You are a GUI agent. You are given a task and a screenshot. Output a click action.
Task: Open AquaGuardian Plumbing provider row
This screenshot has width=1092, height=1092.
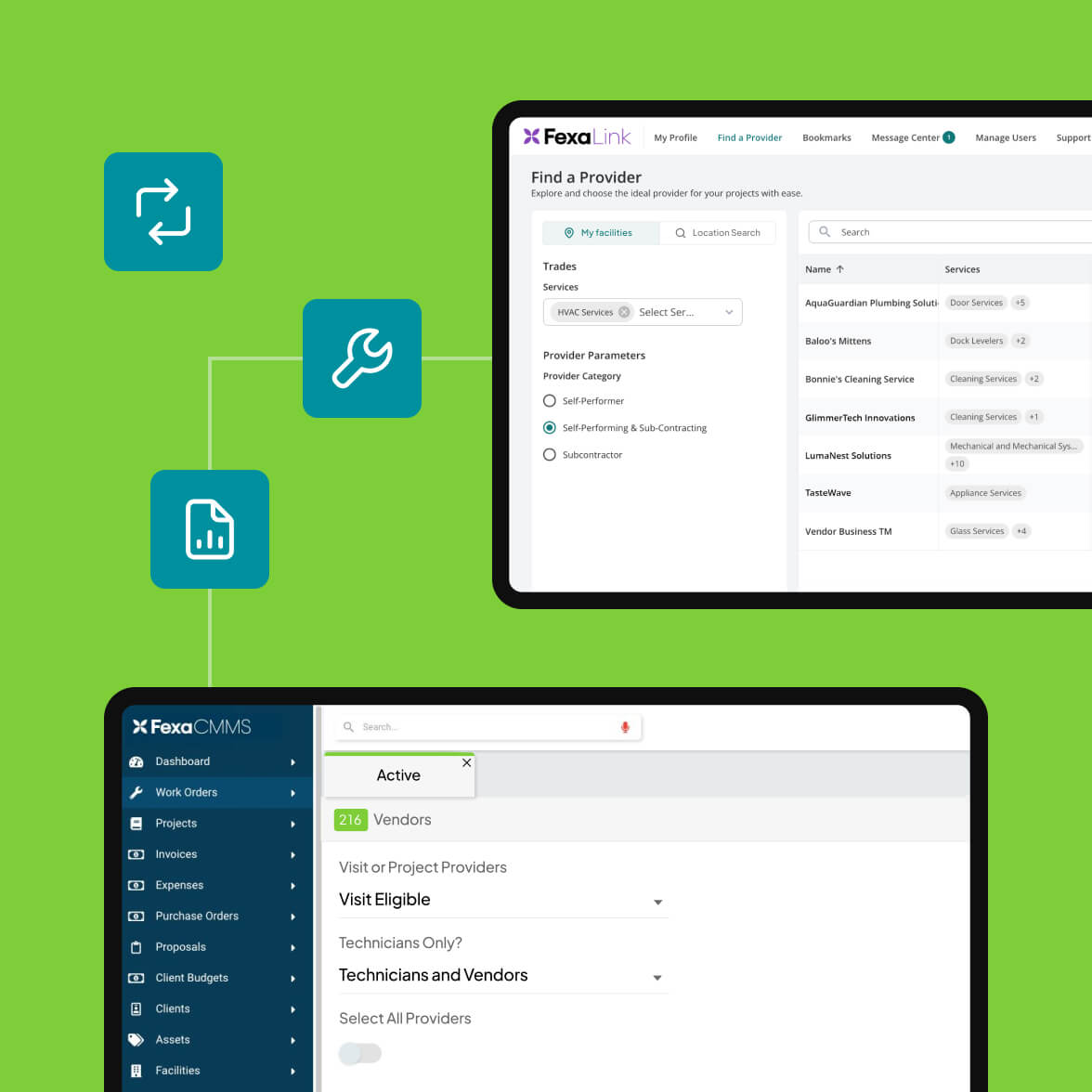coord(944,303)
